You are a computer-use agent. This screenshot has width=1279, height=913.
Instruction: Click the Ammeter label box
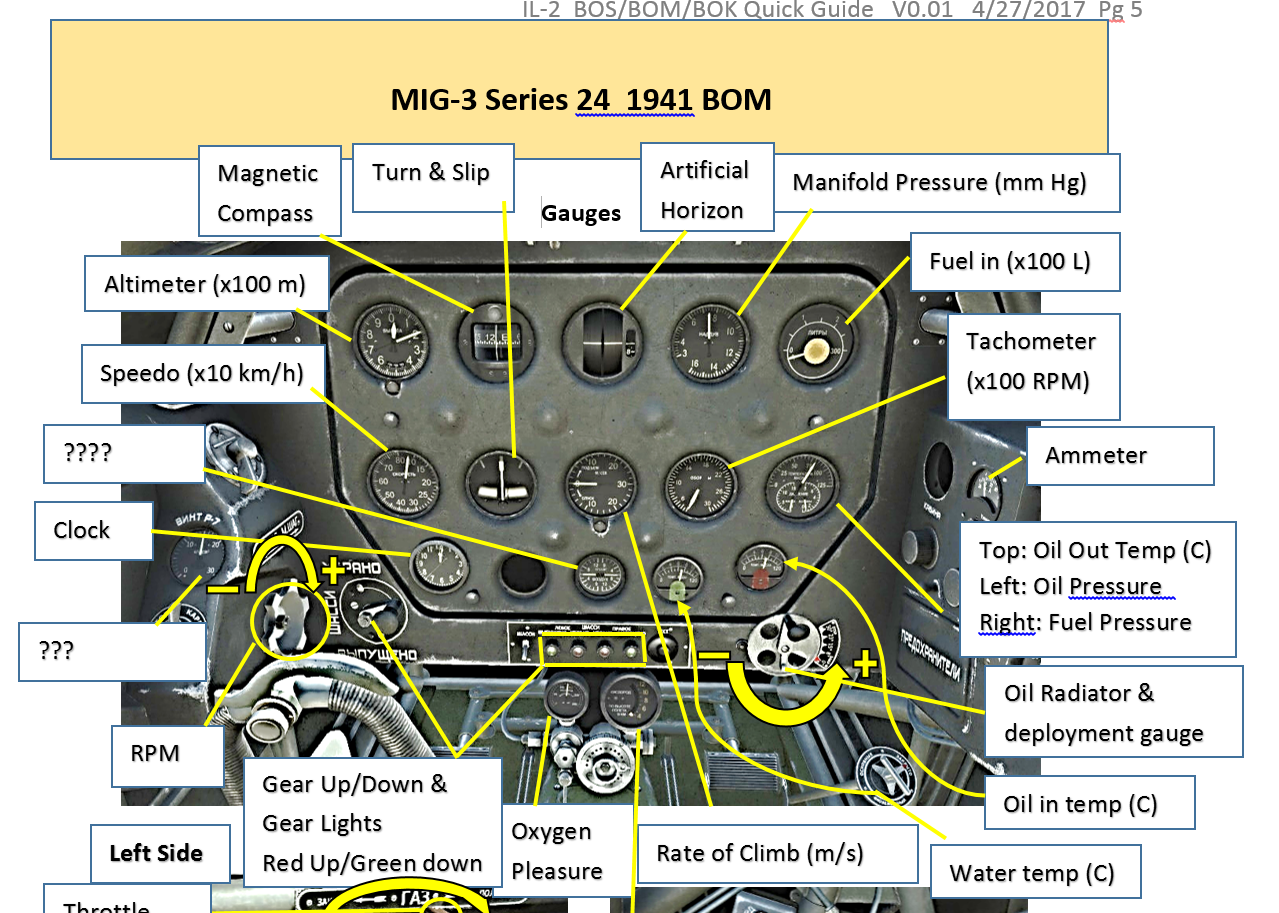(x=1119, y=456)
